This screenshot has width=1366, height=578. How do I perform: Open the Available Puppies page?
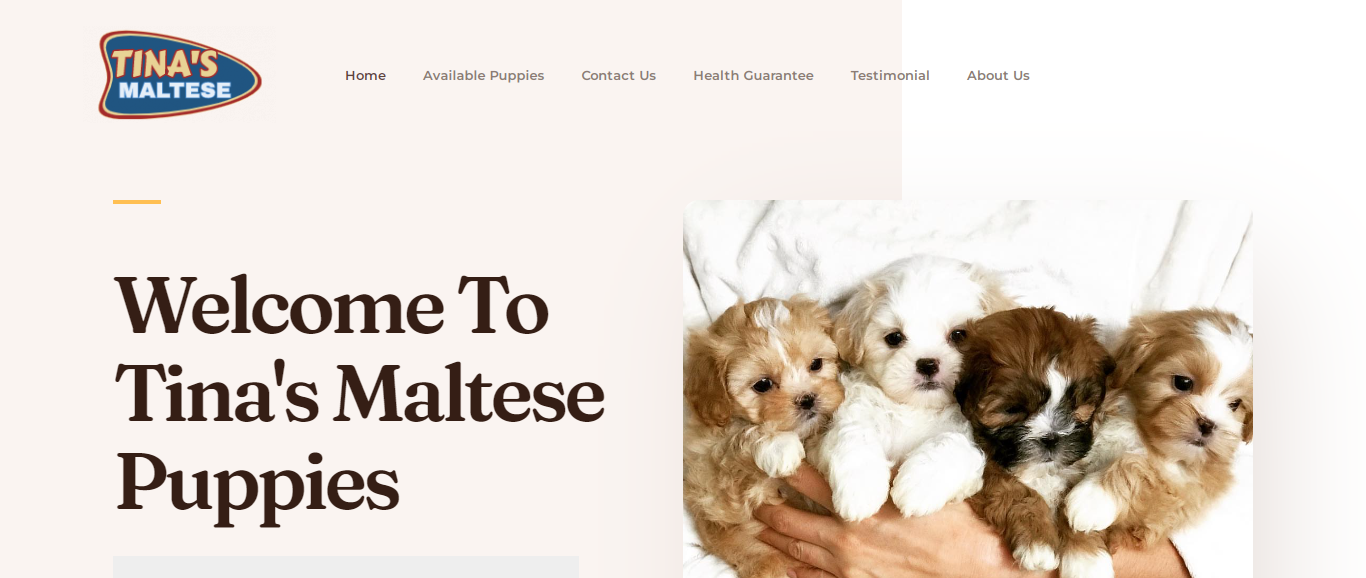pyautogui.click(x=483, y=76)
